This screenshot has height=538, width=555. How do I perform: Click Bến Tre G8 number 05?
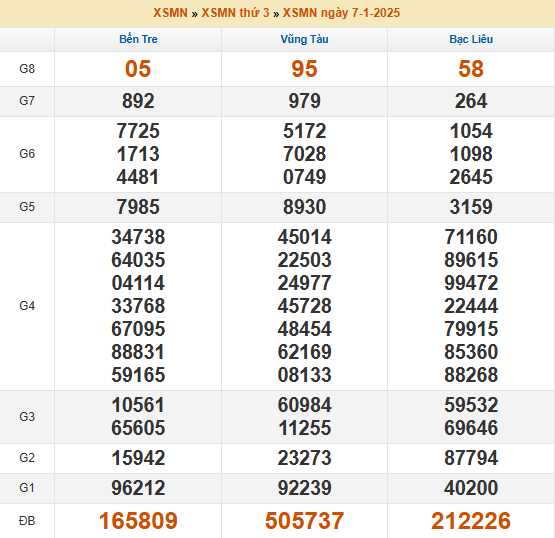coord(138,69)
